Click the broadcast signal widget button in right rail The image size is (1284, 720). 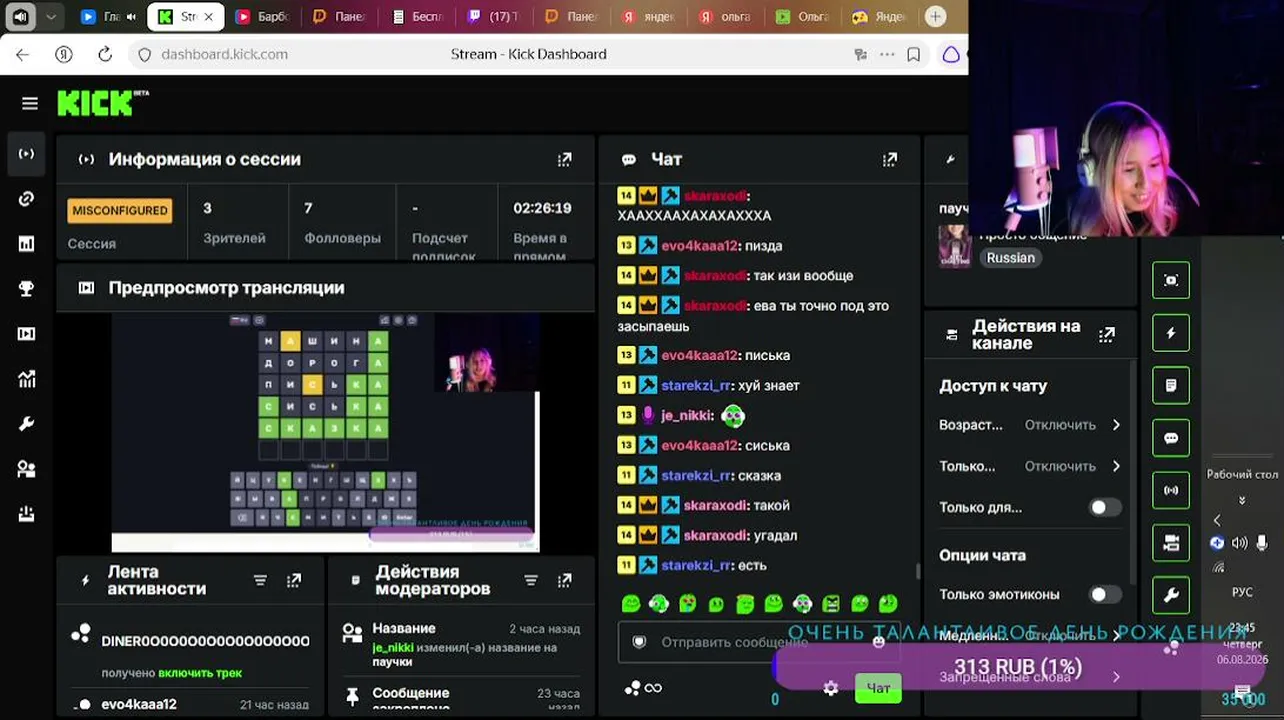[x=1171, y=490]
